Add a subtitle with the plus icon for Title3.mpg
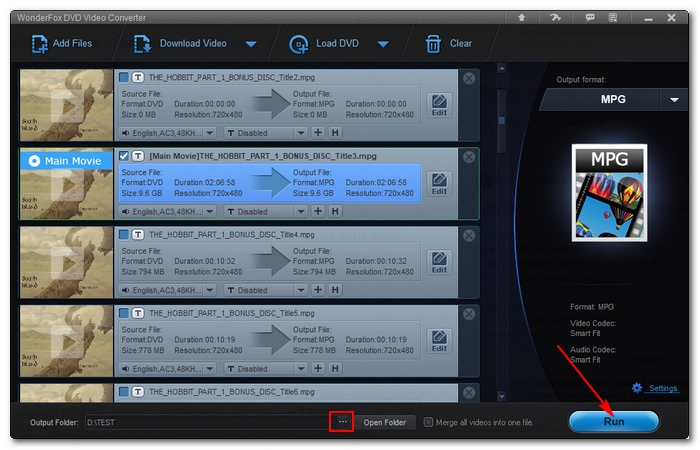Viewport: 700px width, 450px height. point(318,211)
